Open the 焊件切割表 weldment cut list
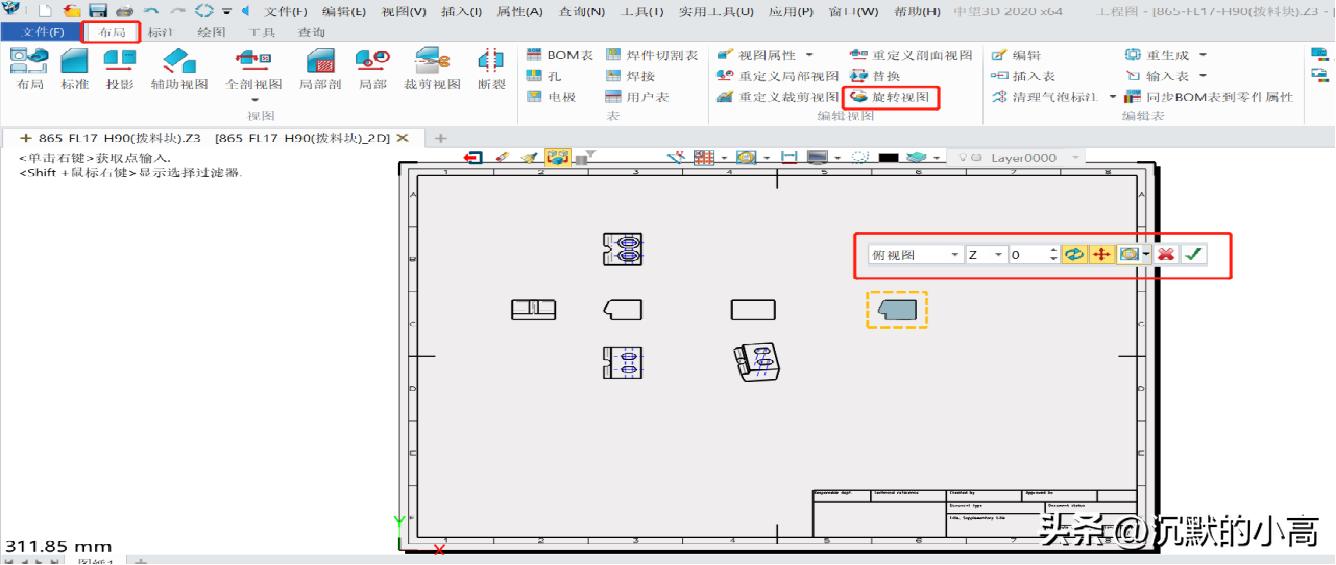Screen dimensions: 1336x565 pyautogui.click(x=652, y=55)
